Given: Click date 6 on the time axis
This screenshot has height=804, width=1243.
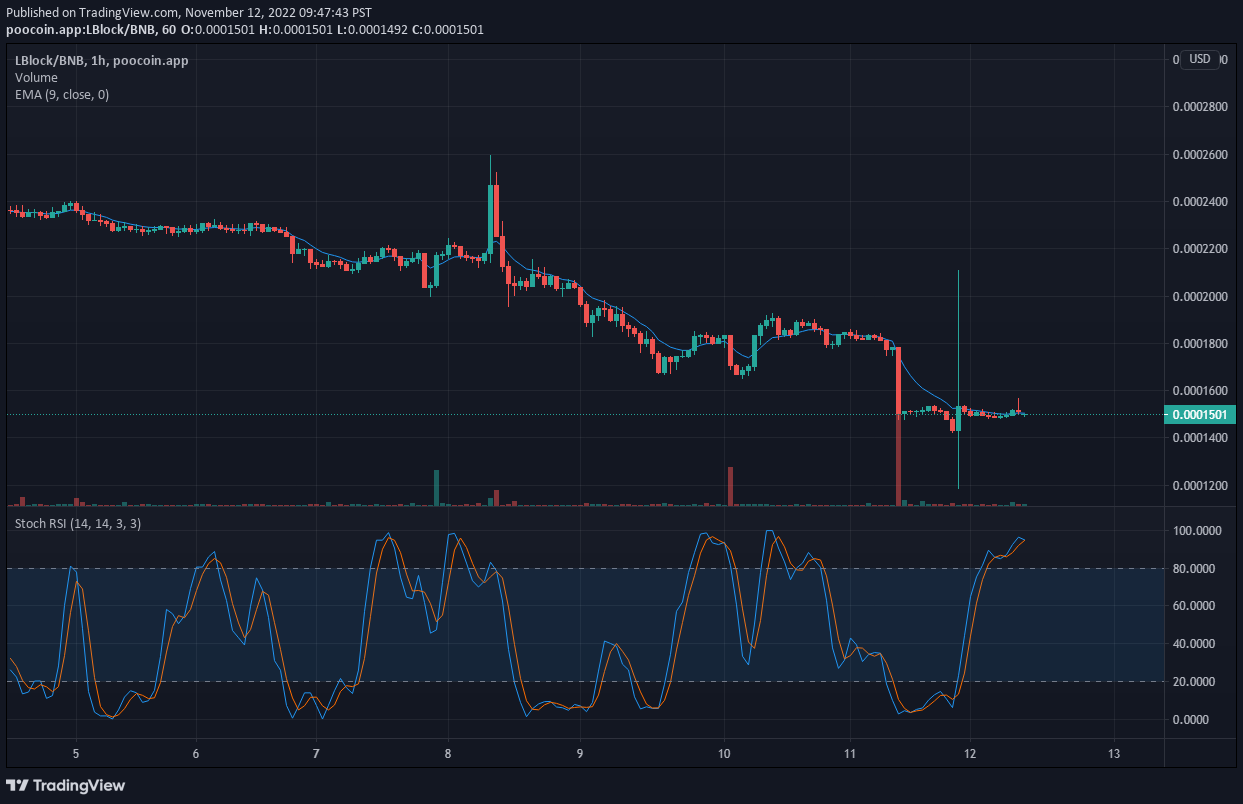Looking at the screenshot, I should (x=196, y=753).
